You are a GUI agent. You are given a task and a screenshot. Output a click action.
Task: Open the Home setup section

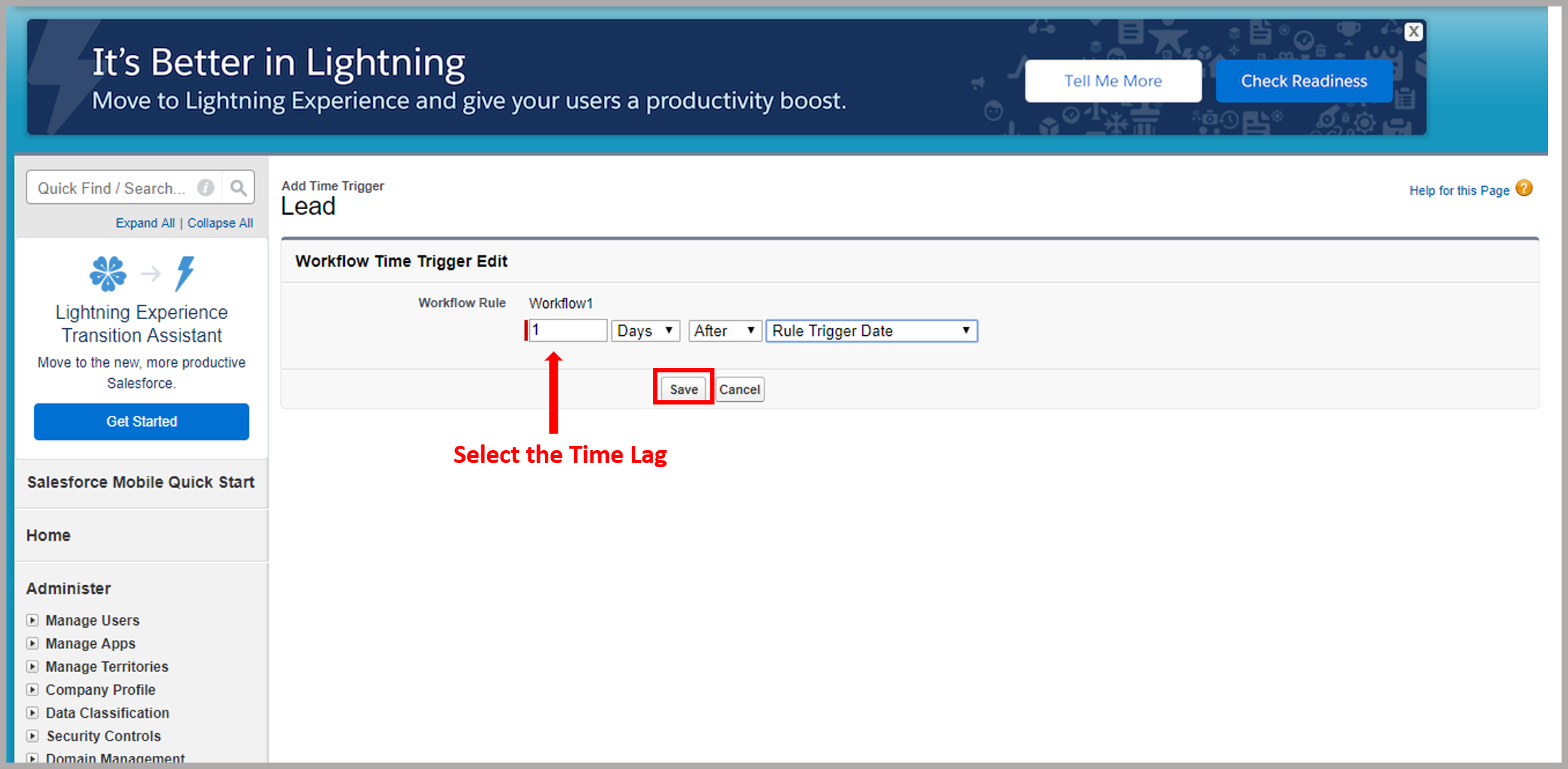48,535
